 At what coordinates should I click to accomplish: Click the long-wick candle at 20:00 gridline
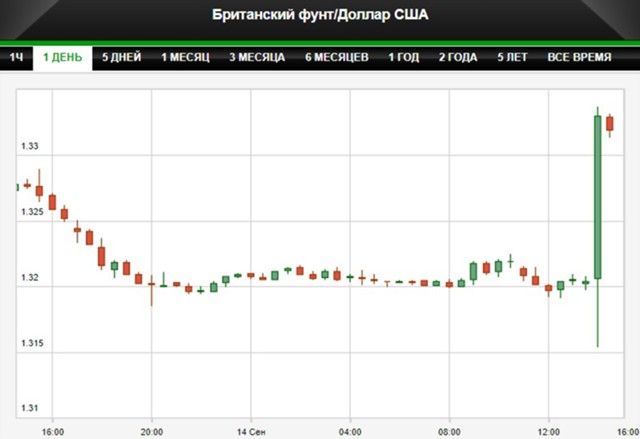pyautogui.click(x=151, y=290)
